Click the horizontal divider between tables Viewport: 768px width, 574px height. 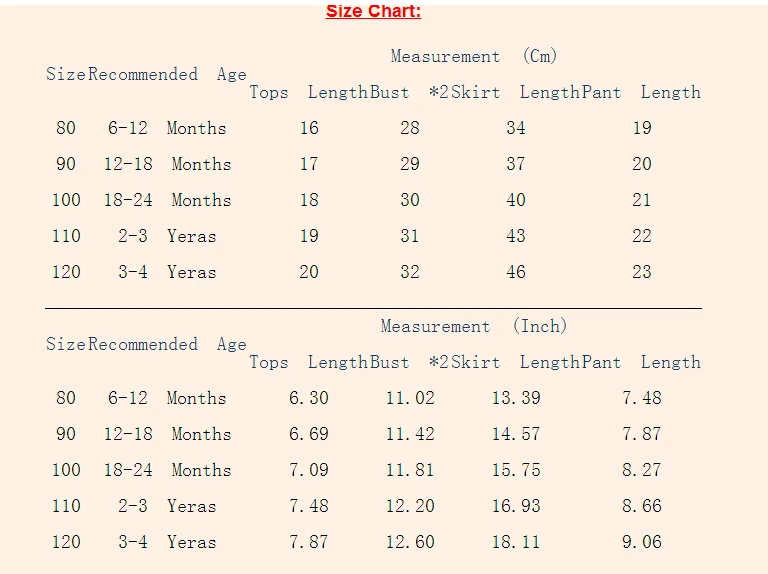[x=373, y=309]
